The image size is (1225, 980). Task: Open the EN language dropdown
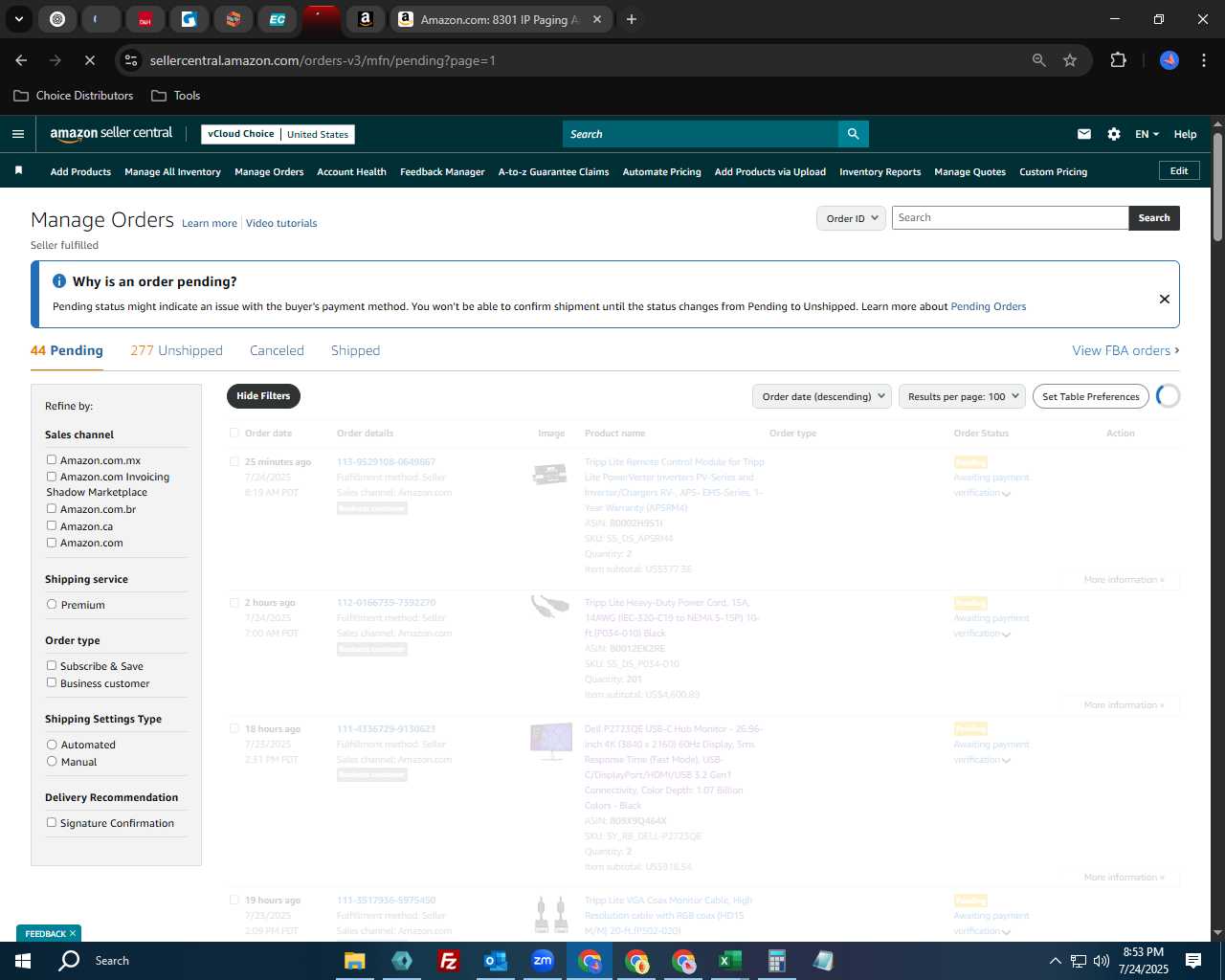[1147, 134]
